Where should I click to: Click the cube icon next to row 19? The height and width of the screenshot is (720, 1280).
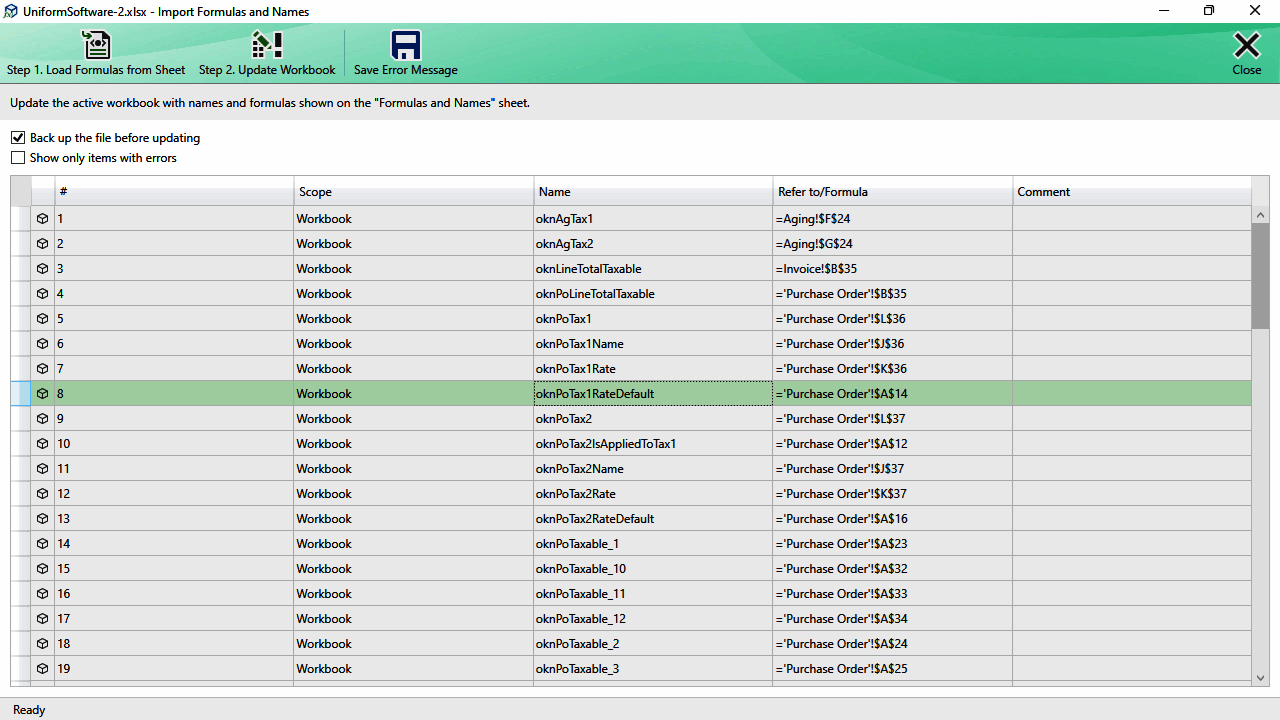click(43, 668)
